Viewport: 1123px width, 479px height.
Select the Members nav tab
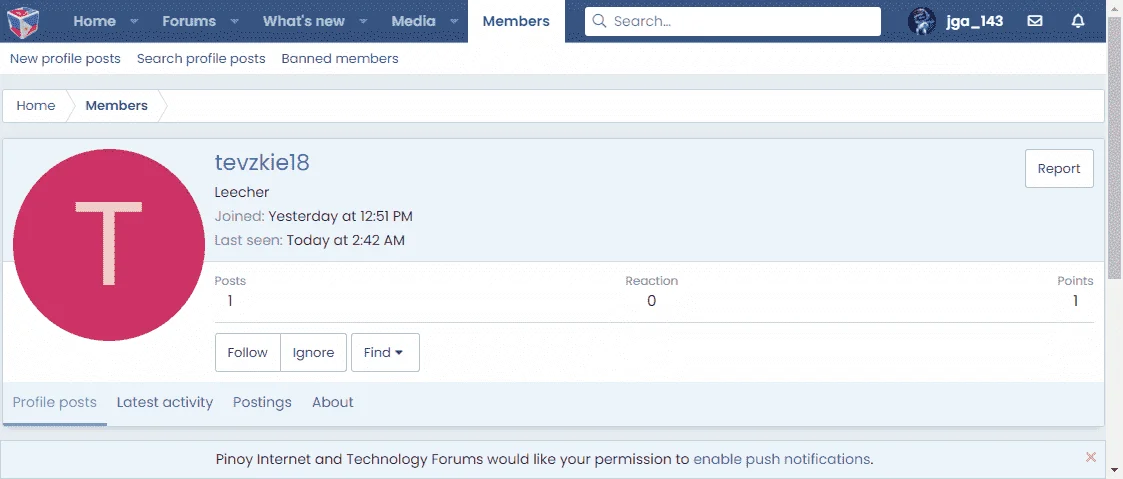[516, 21]
